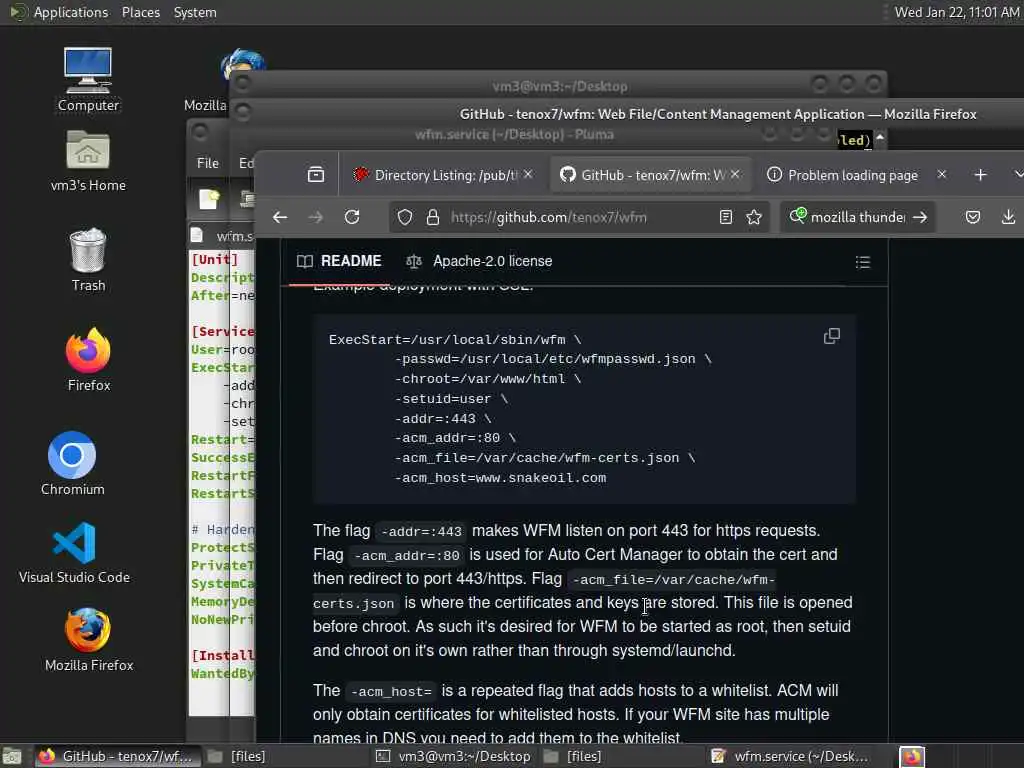Image resolution: width=1024 pixels, height=768 pixels.
Task: Bookmark this page with the star icon
Action: pyautogui.click(x=754, y=217)
